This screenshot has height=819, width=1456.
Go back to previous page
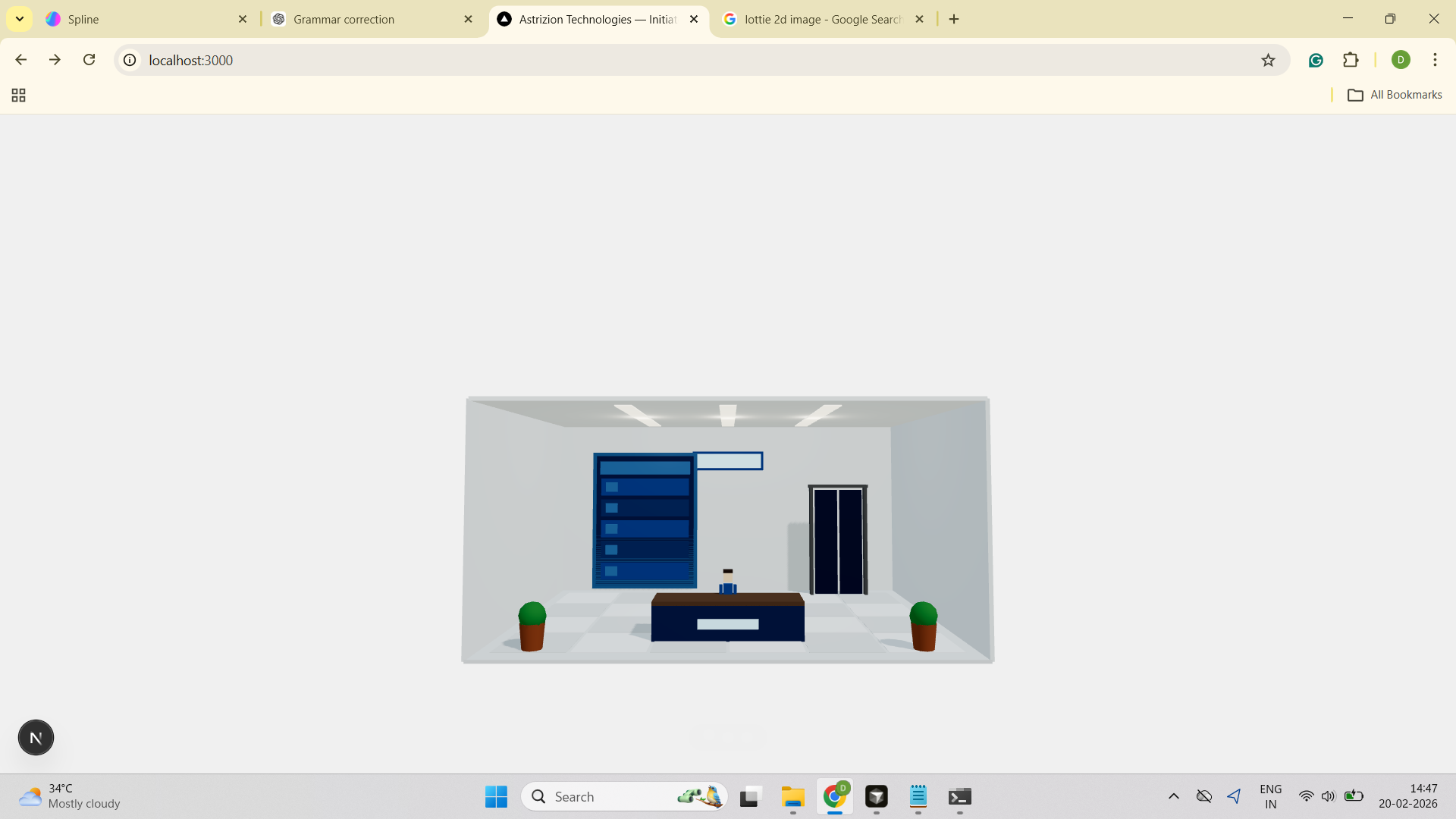coord(21,60)
